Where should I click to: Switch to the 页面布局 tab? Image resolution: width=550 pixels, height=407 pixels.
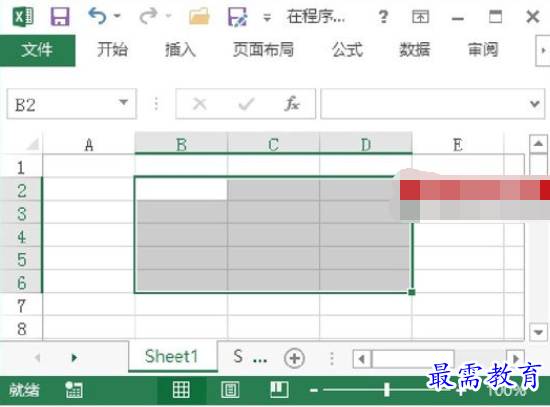coord(263,49)
